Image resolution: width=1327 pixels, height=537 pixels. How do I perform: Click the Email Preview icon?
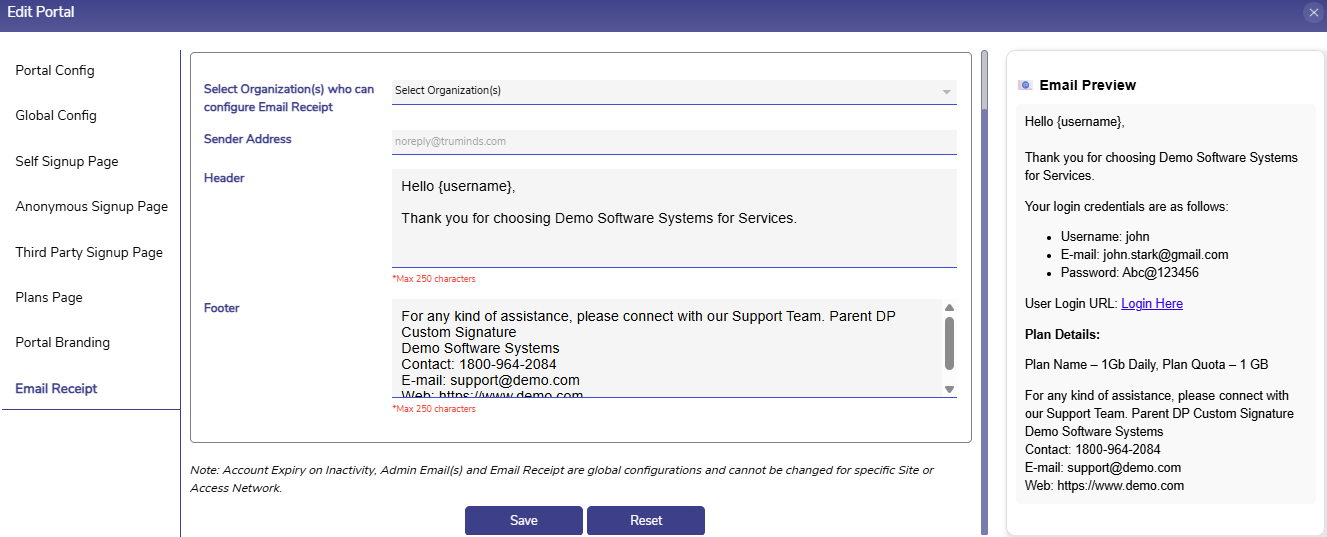pyautogui.click(x=1024, y=85)
